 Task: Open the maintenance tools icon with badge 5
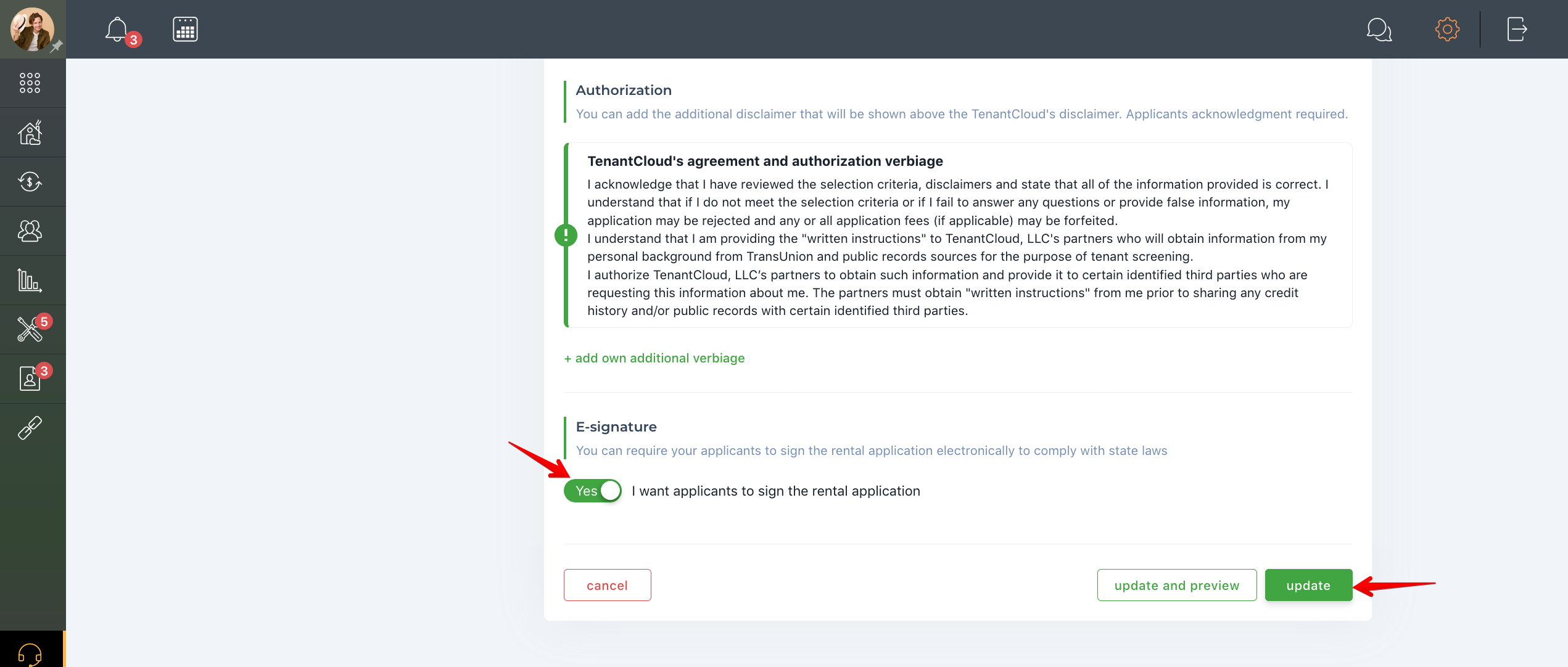(x=30, y=329)
